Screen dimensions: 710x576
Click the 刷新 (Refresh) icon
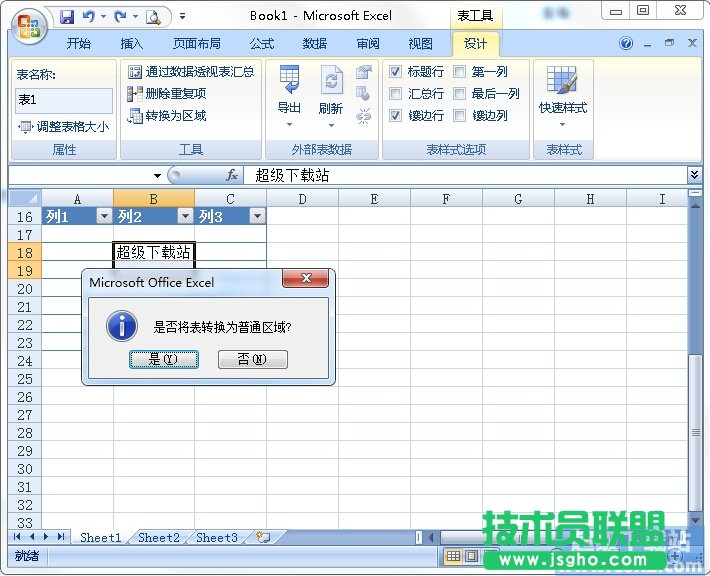tap(331, 80)
